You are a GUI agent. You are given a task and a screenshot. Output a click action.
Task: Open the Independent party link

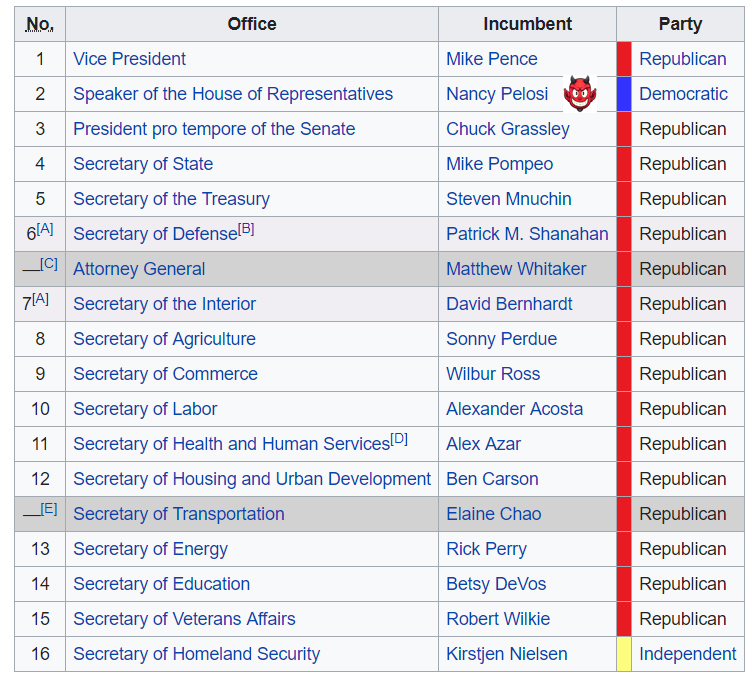(x=687, y=654)
